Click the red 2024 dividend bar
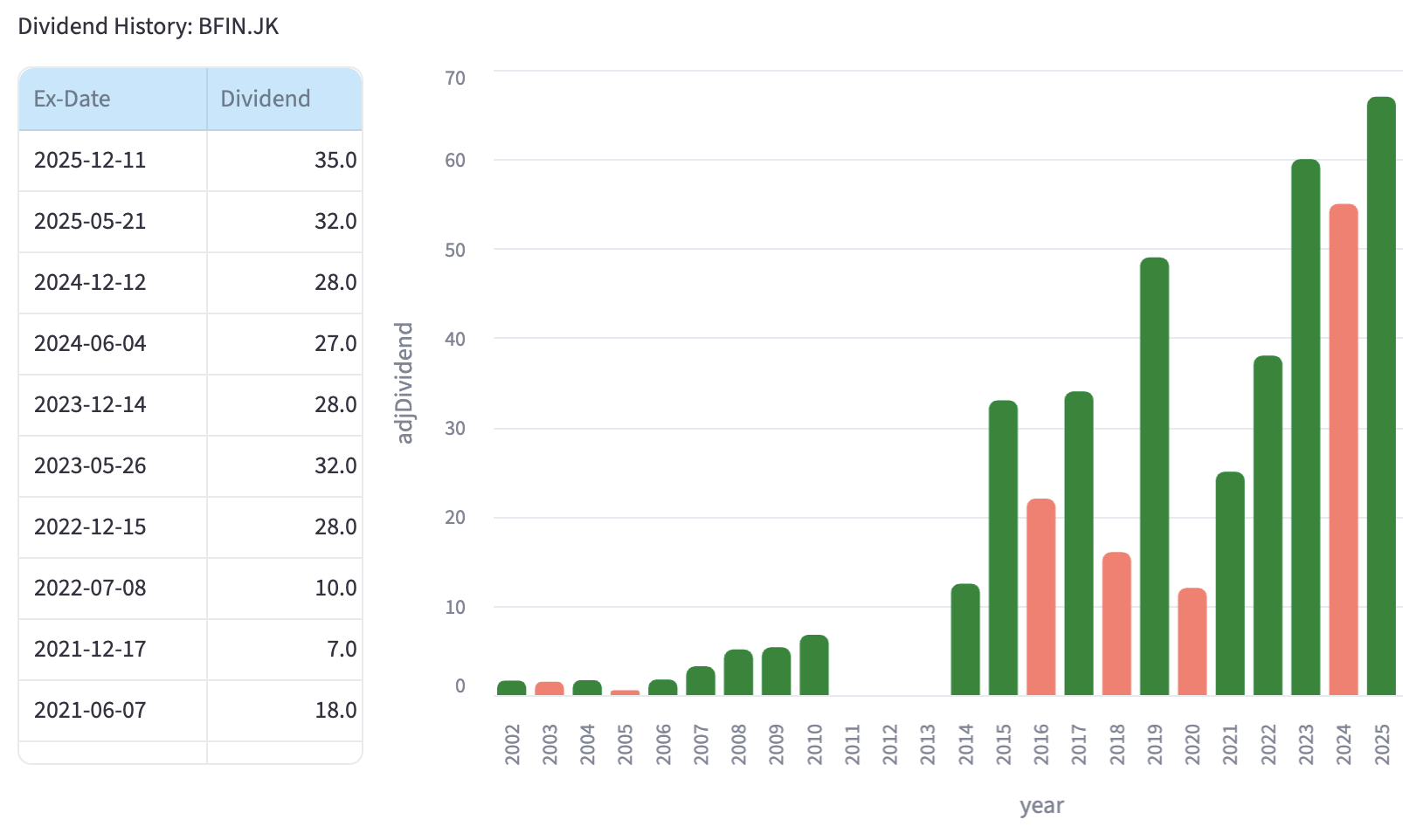This screenshot has height=840, width=1403. (x=1344, y=449)
